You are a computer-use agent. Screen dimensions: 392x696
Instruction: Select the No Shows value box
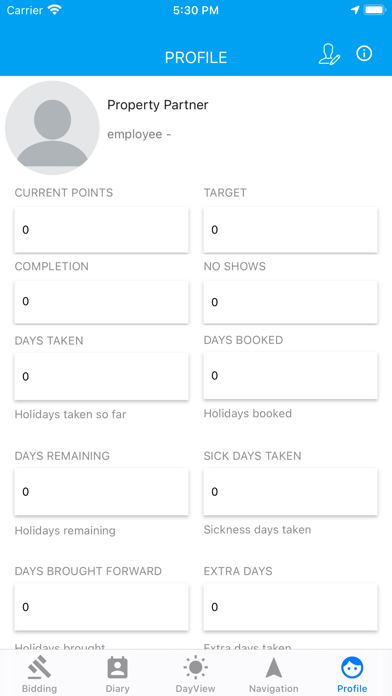(x=290, y=302)
